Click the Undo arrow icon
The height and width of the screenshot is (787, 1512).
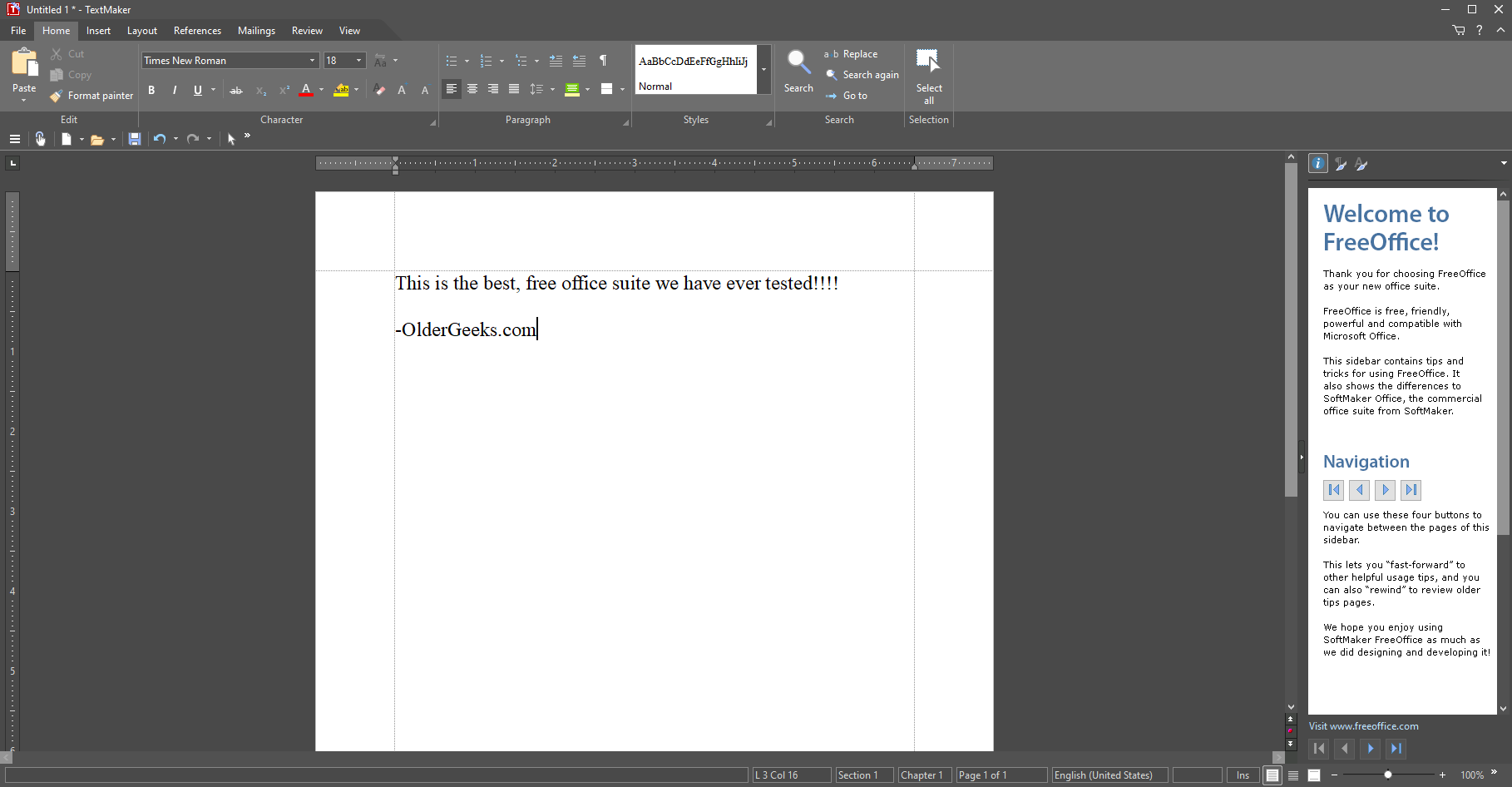(160, 139)
